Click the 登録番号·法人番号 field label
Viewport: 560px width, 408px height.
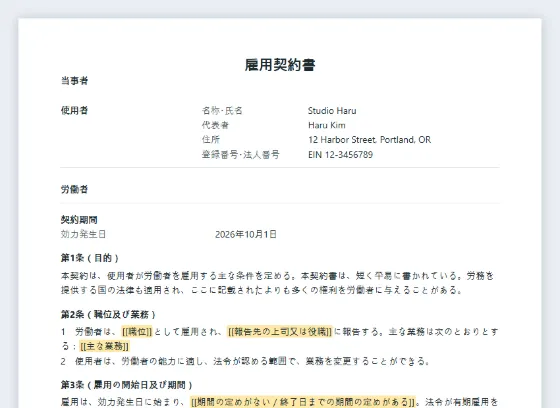point(241,155)
